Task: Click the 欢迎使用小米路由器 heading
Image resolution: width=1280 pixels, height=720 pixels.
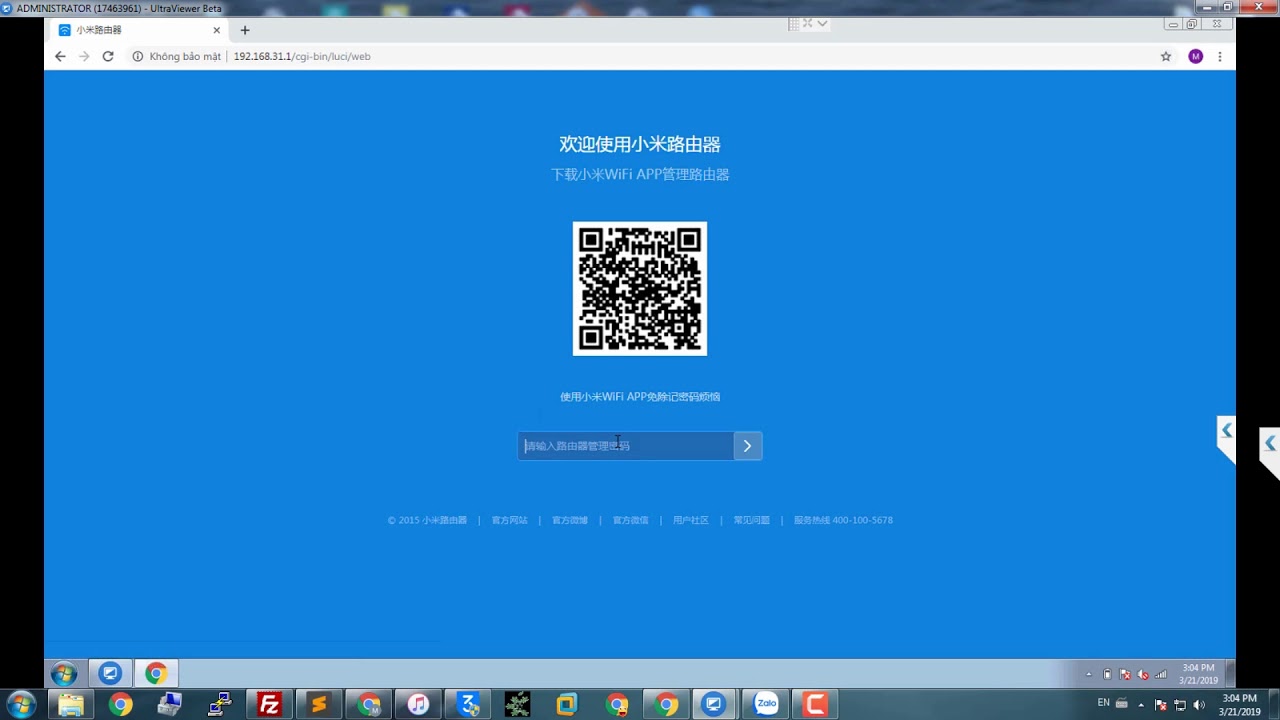Action: (x=640, y=144)
